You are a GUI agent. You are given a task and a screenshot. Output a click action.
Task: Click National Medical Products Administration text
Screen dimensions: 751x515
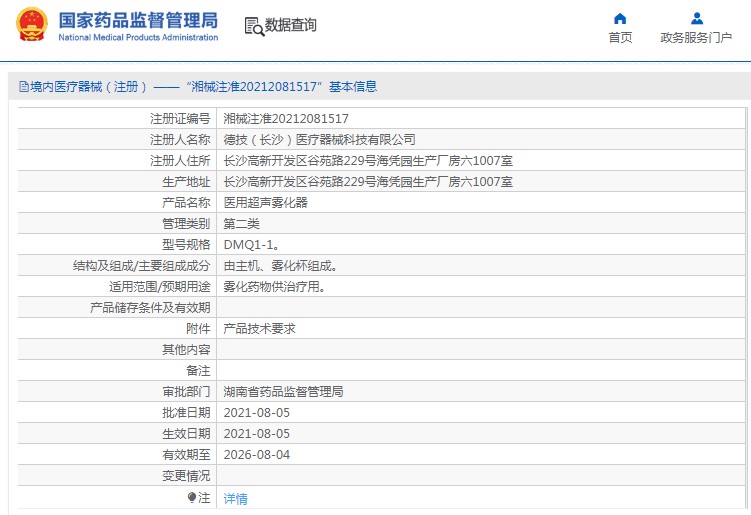click(138, 37)
